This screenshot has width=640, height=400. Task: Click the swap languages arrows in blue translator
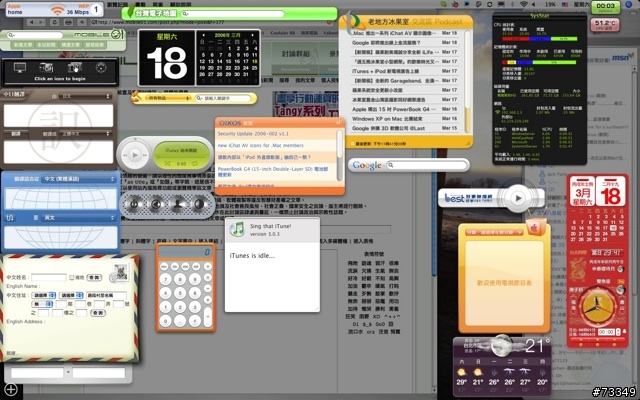tap(10, 218)
